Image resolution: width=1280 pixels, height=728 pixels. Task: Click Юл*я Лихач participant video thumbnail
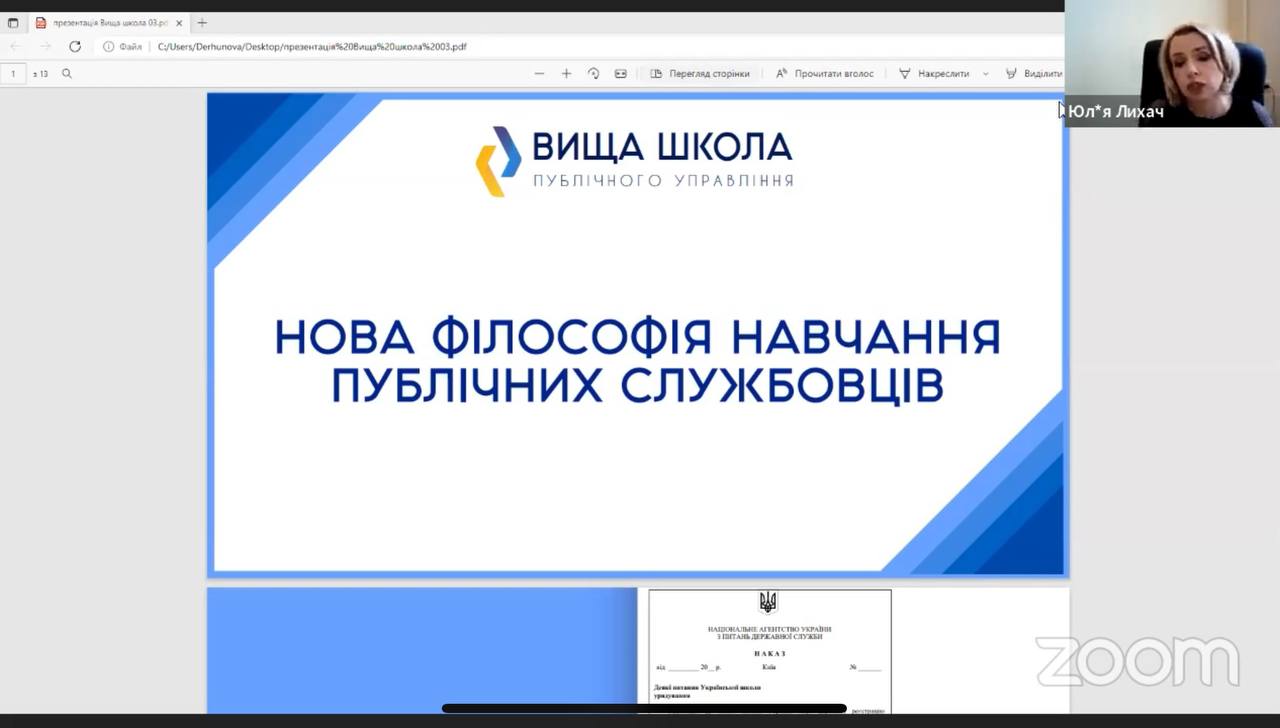point(1172,62)
